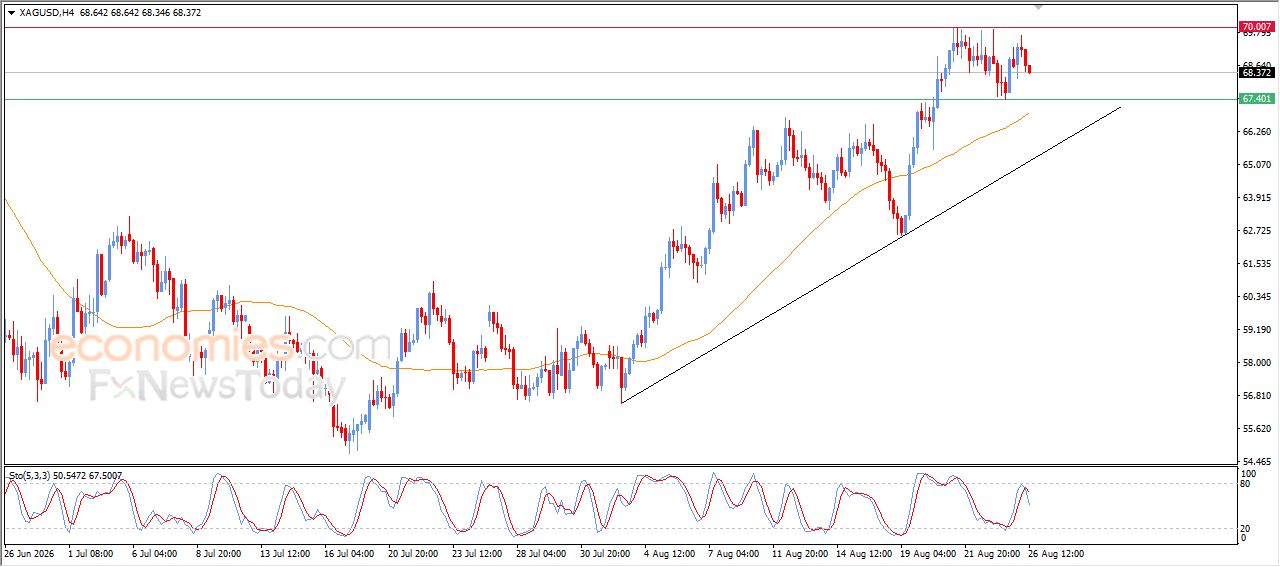Click the stochastic 20 level label
Image resolution: width=1280 pixels, height=567 pixels.
pos(1246,528)
